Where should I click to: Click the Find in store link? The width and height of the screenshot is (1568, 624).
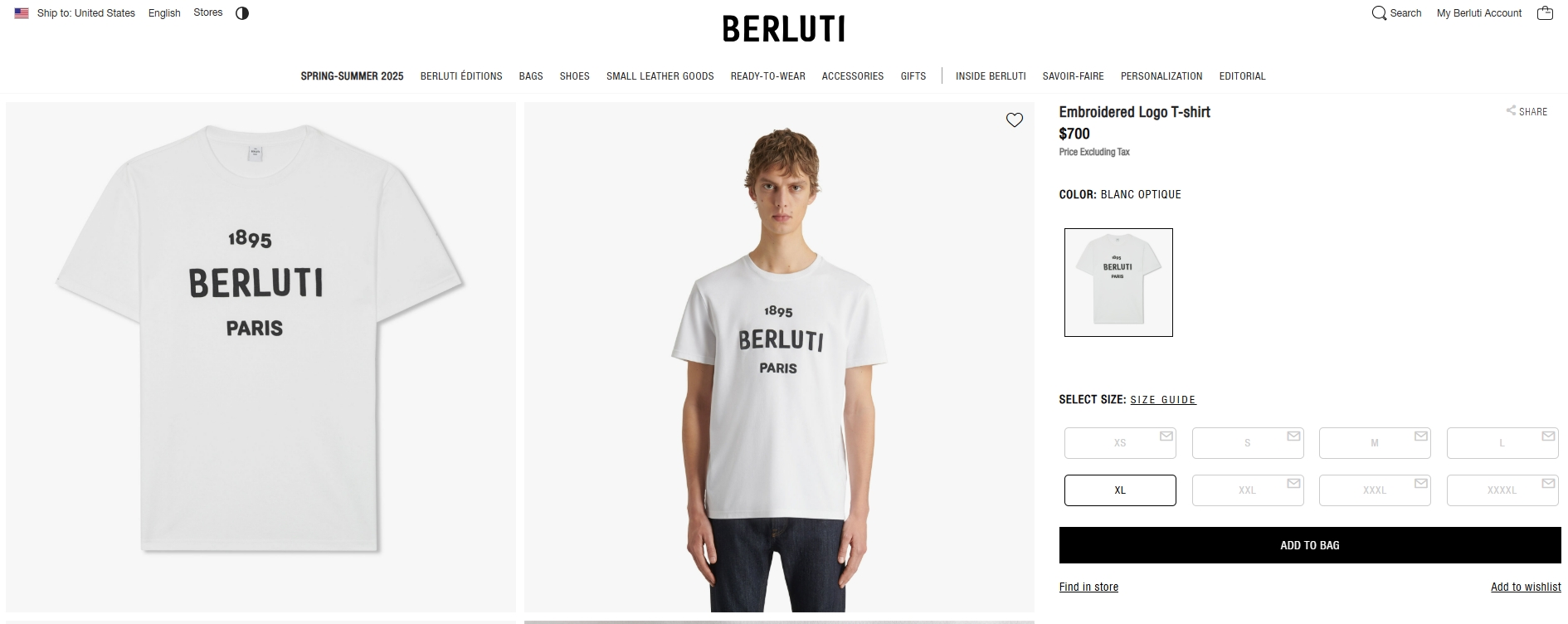(1088, 587)
